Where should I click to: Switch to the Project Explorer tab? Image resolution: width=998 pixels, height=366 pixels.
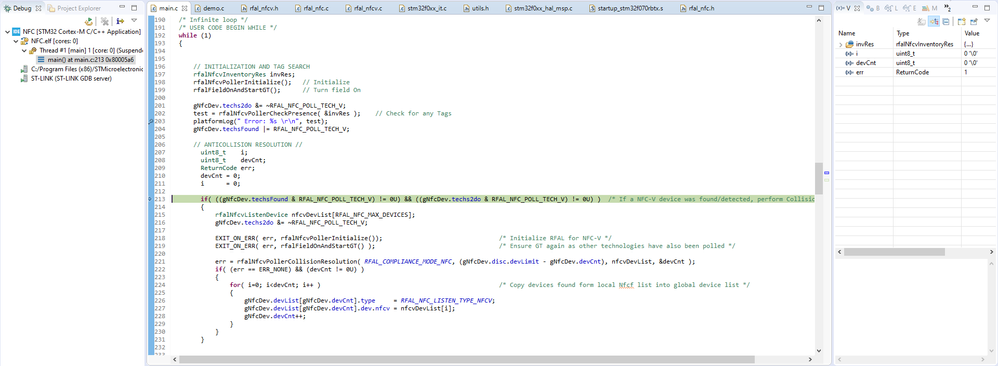pos(73,8)
